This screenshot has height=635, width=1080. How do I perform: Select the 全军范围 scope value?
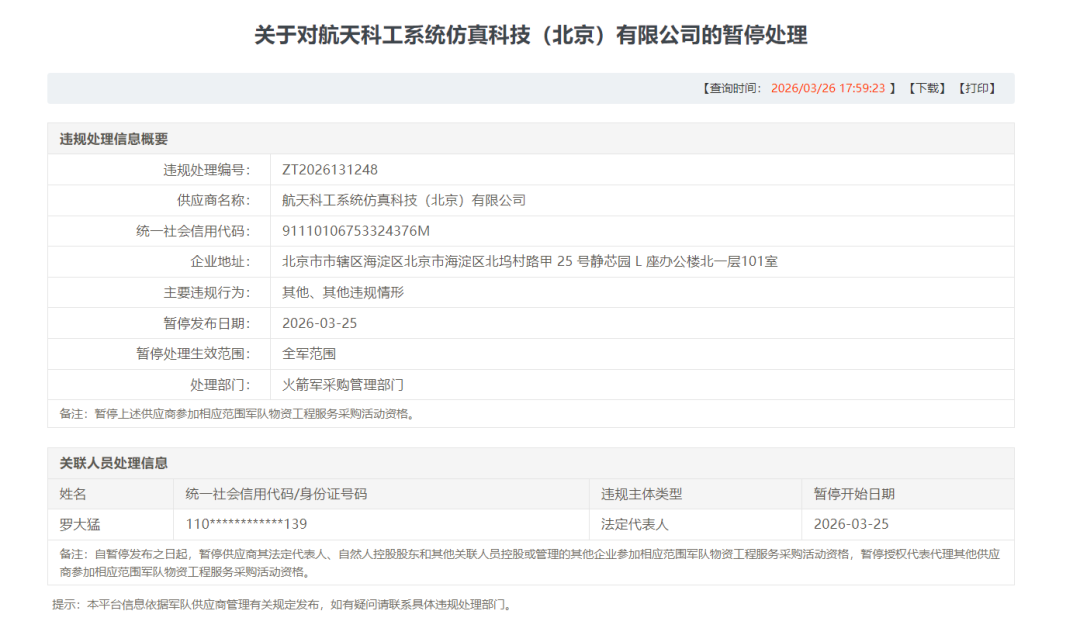click(x=309, y=354)
